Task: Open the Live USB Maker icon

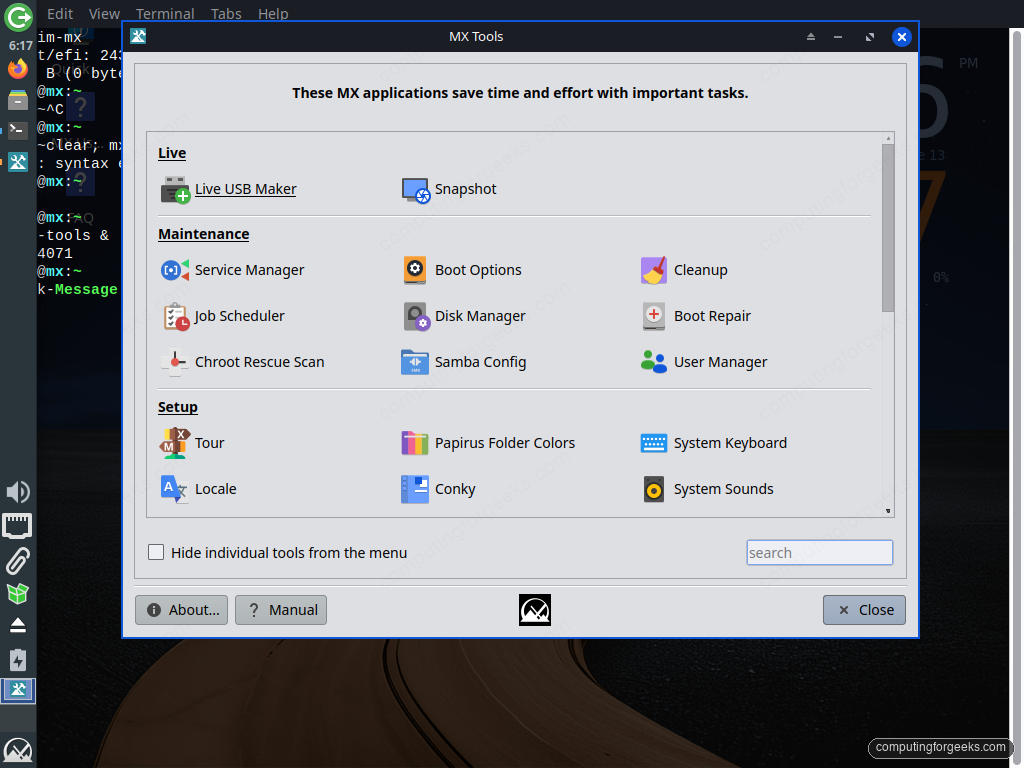Action: pos(175,189)
